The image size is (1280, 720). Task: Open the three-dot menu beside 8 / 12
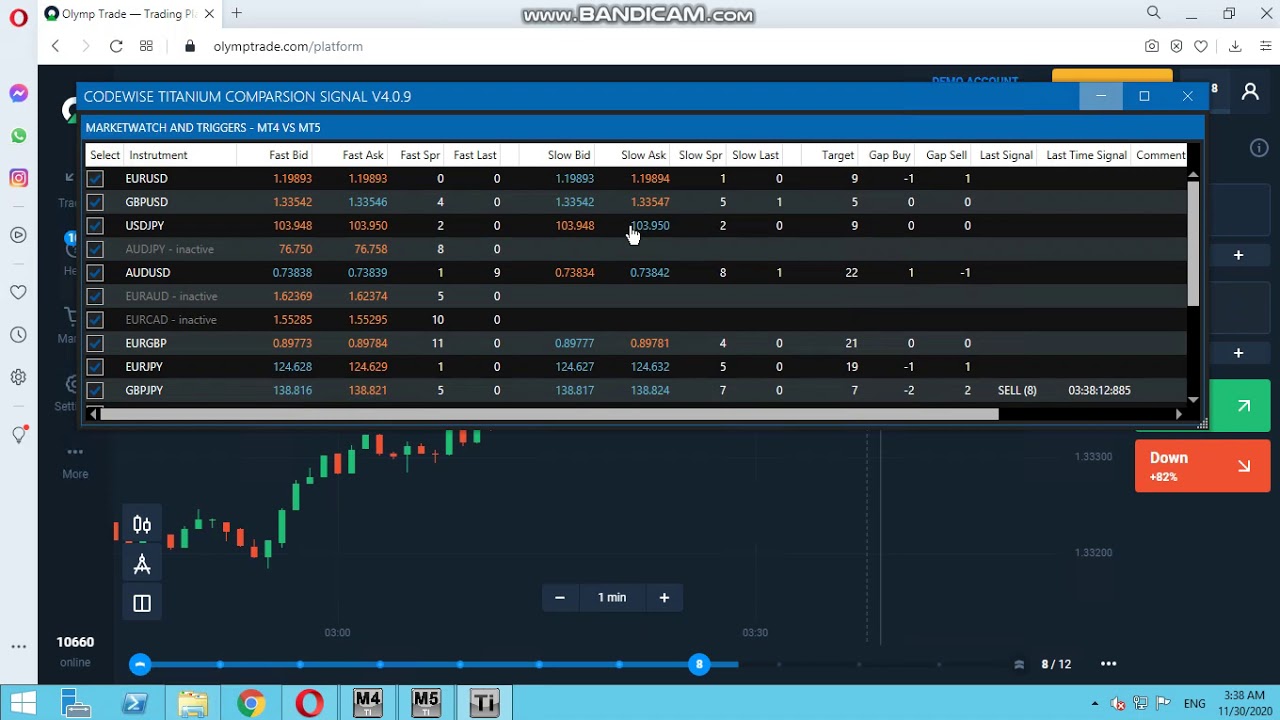[x=1108, y=664]
